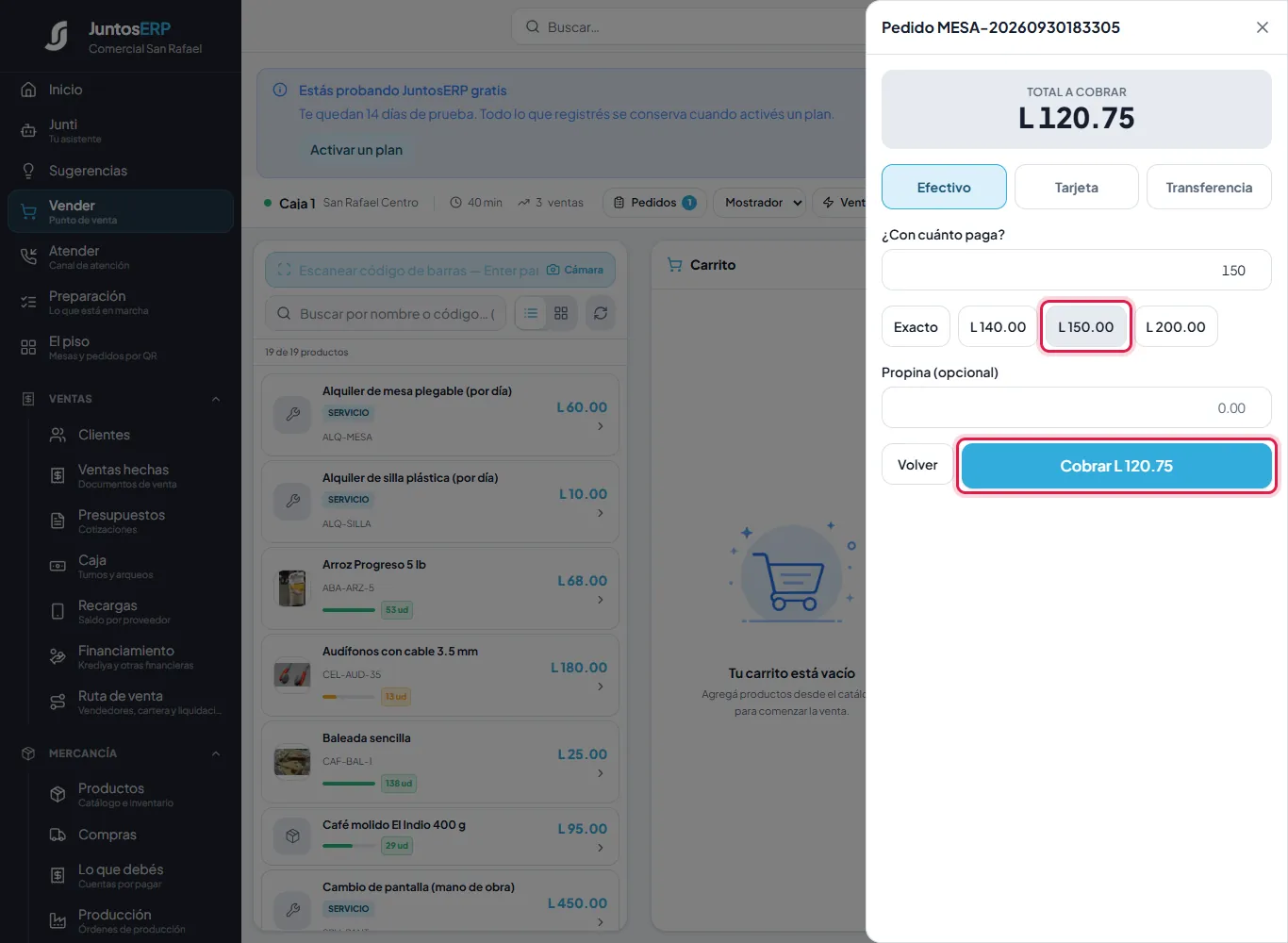This screenshot has width=1288, height=943.
Task: Switch to grid view of products
Action: pos(561,313)
